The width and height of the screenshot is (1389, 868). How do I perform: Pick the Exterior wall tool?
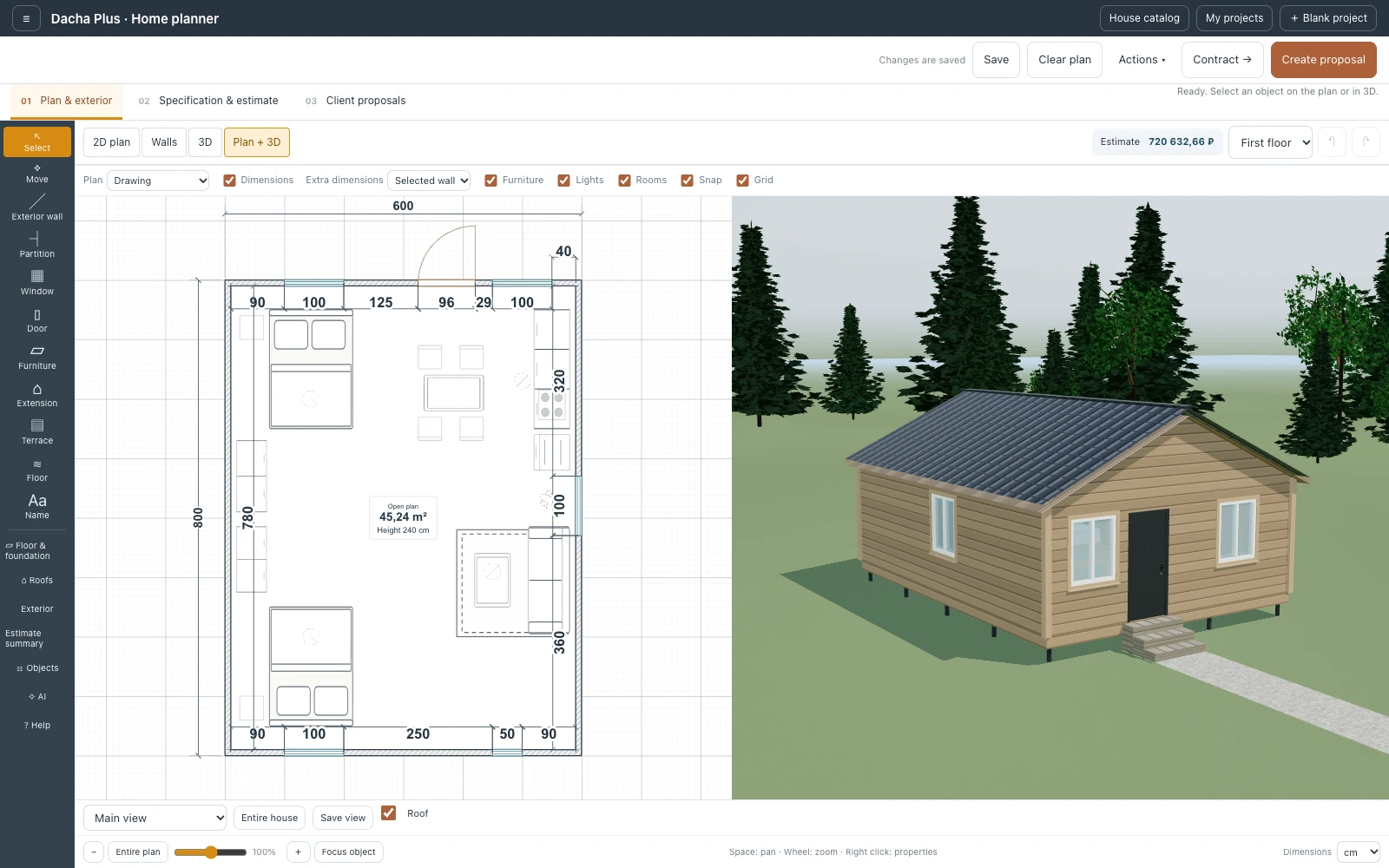[37, 207]
